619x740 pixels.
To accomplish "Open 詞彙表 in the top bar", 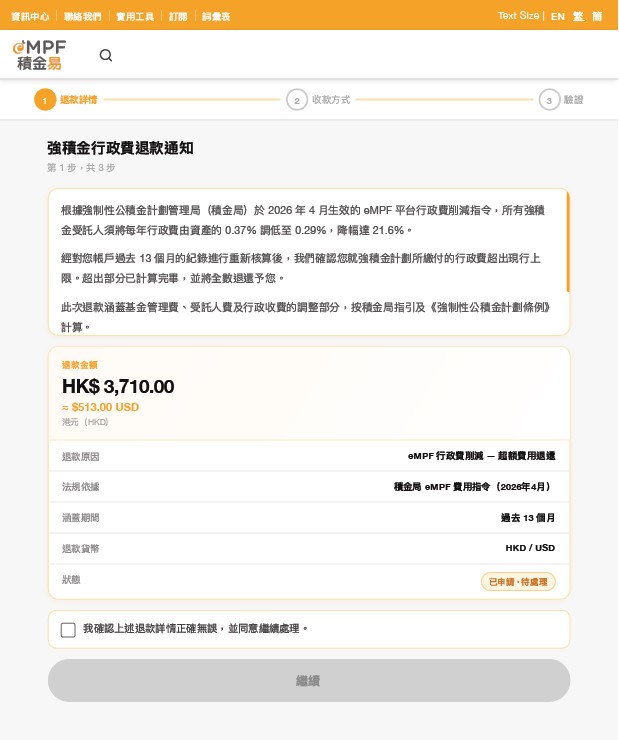I will pos(216,17).
